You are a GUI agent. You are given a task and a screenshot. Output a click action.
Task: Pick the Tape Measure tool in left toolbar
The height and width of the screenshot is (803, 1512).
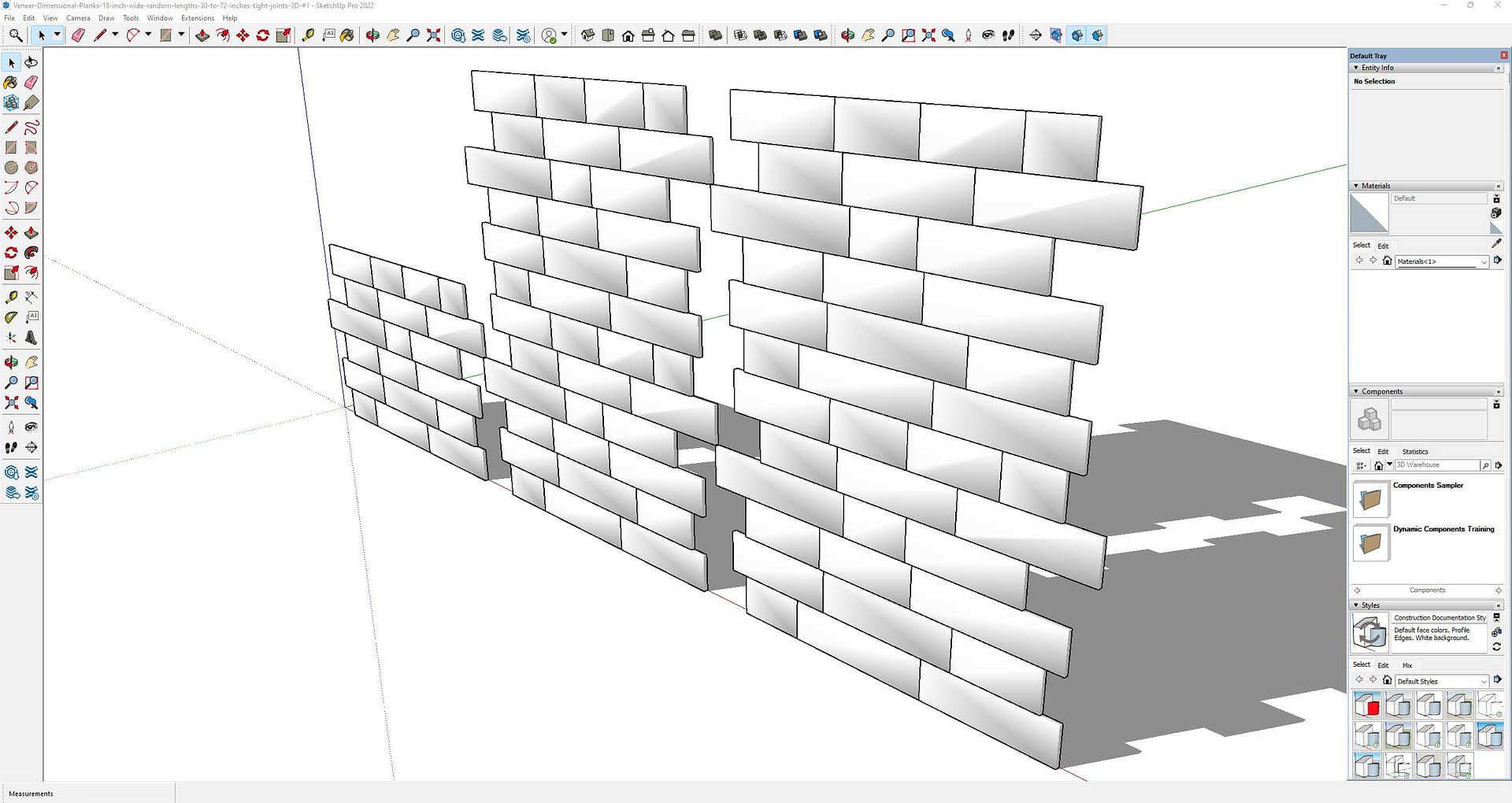tap(11, 297)
